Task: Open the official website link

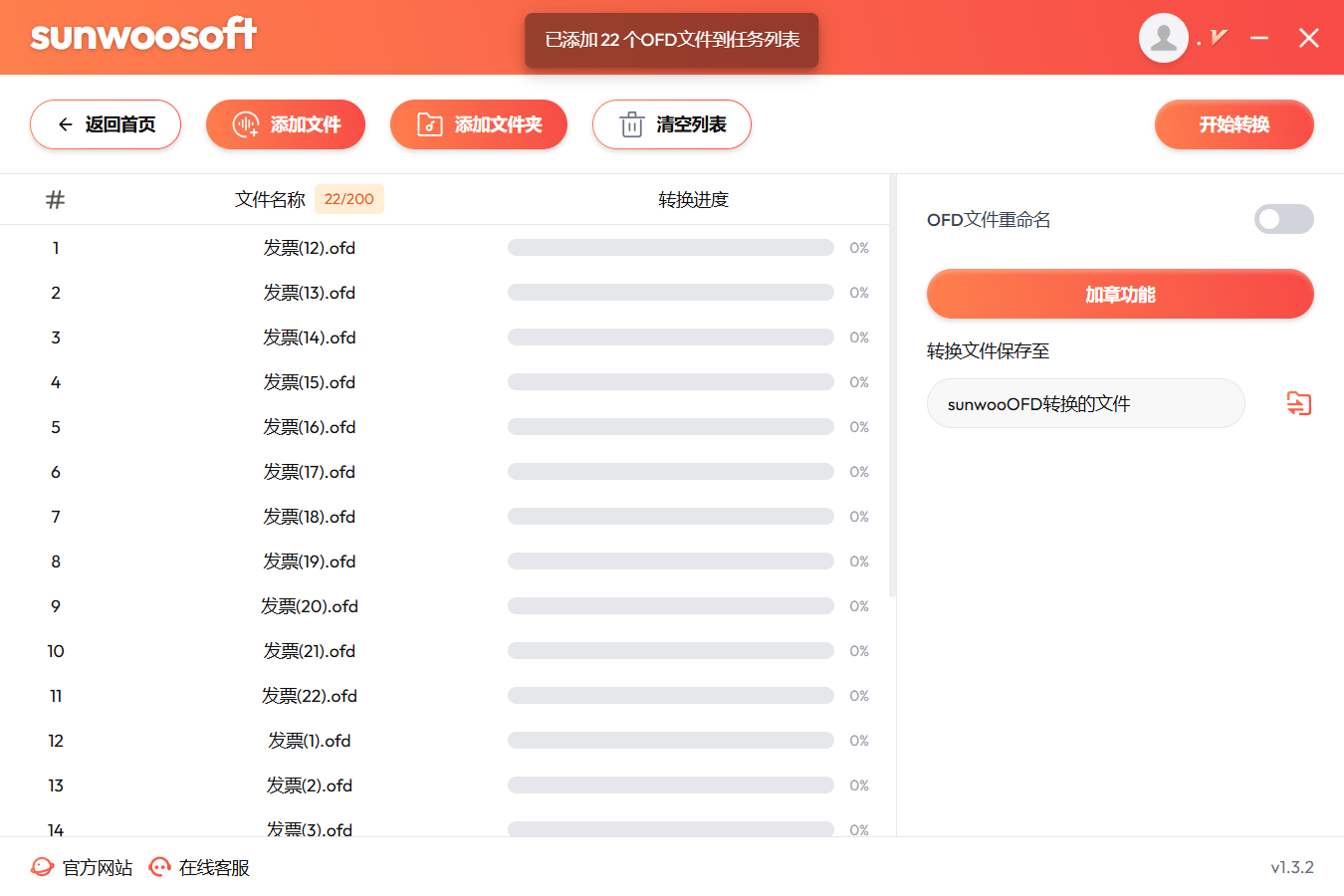Action: pyautogui.click(x=83, y=867)
